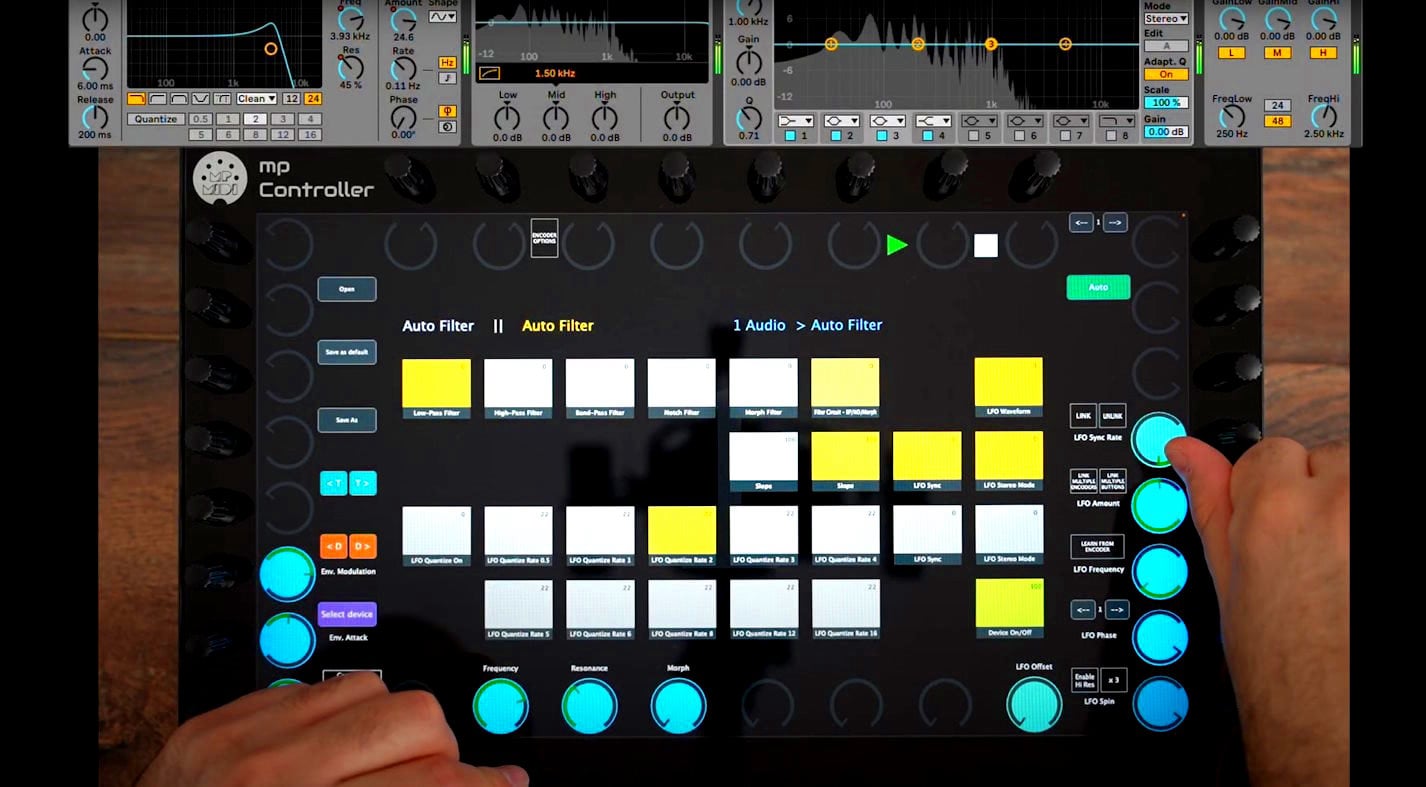The width and height of the screenshot is (1426, 787).
Task: Click the Frequency encoder knob on controller
Action: tap(500, 705)
